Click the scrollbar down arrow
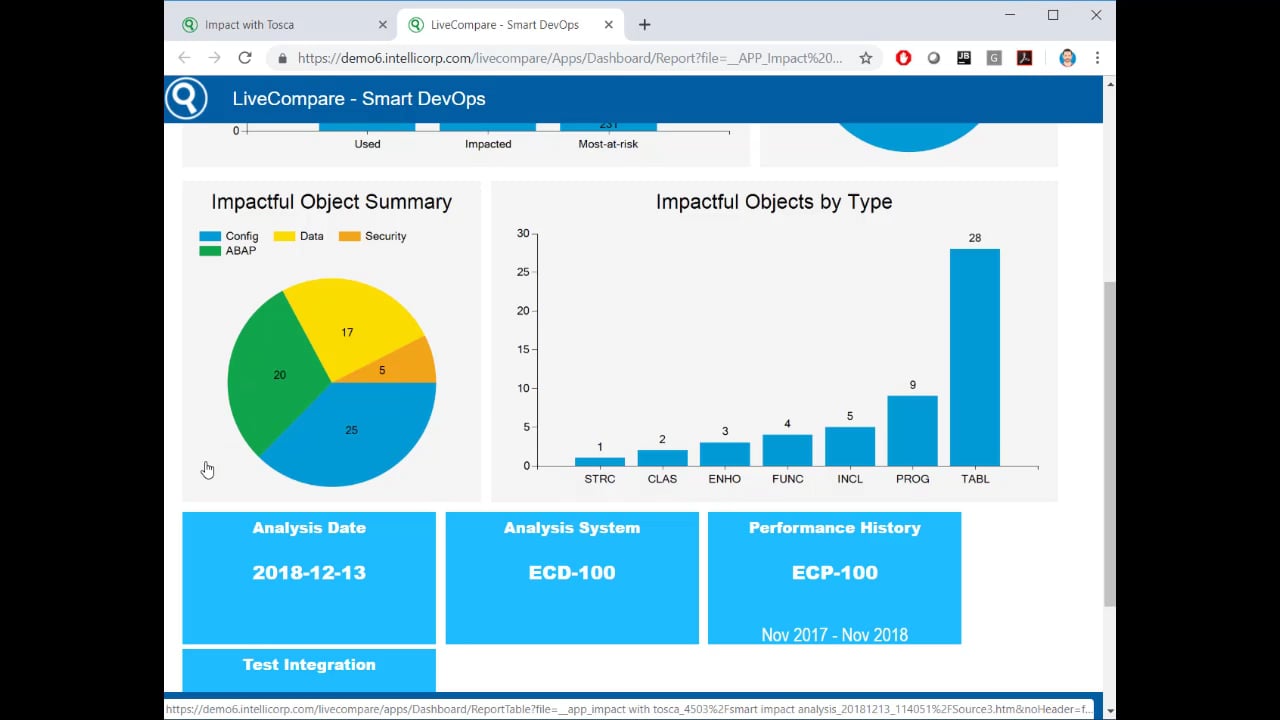The height and width of the screenshot is (720, 1280). [1109, 710]
